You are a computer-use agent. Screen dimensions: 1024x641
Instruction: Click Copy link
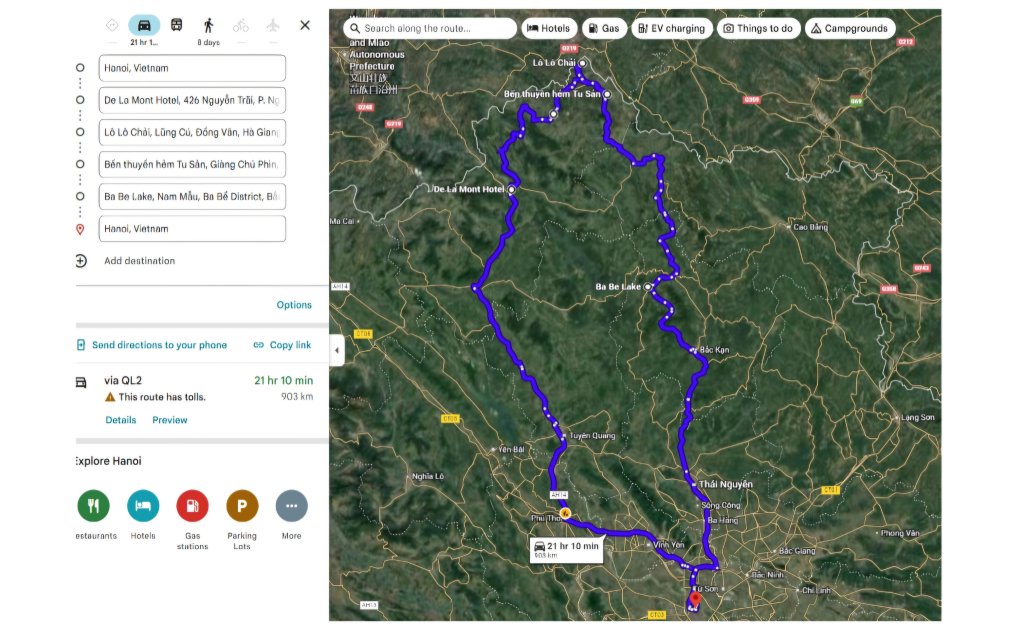pyautogui.click(x=282, y=345)
